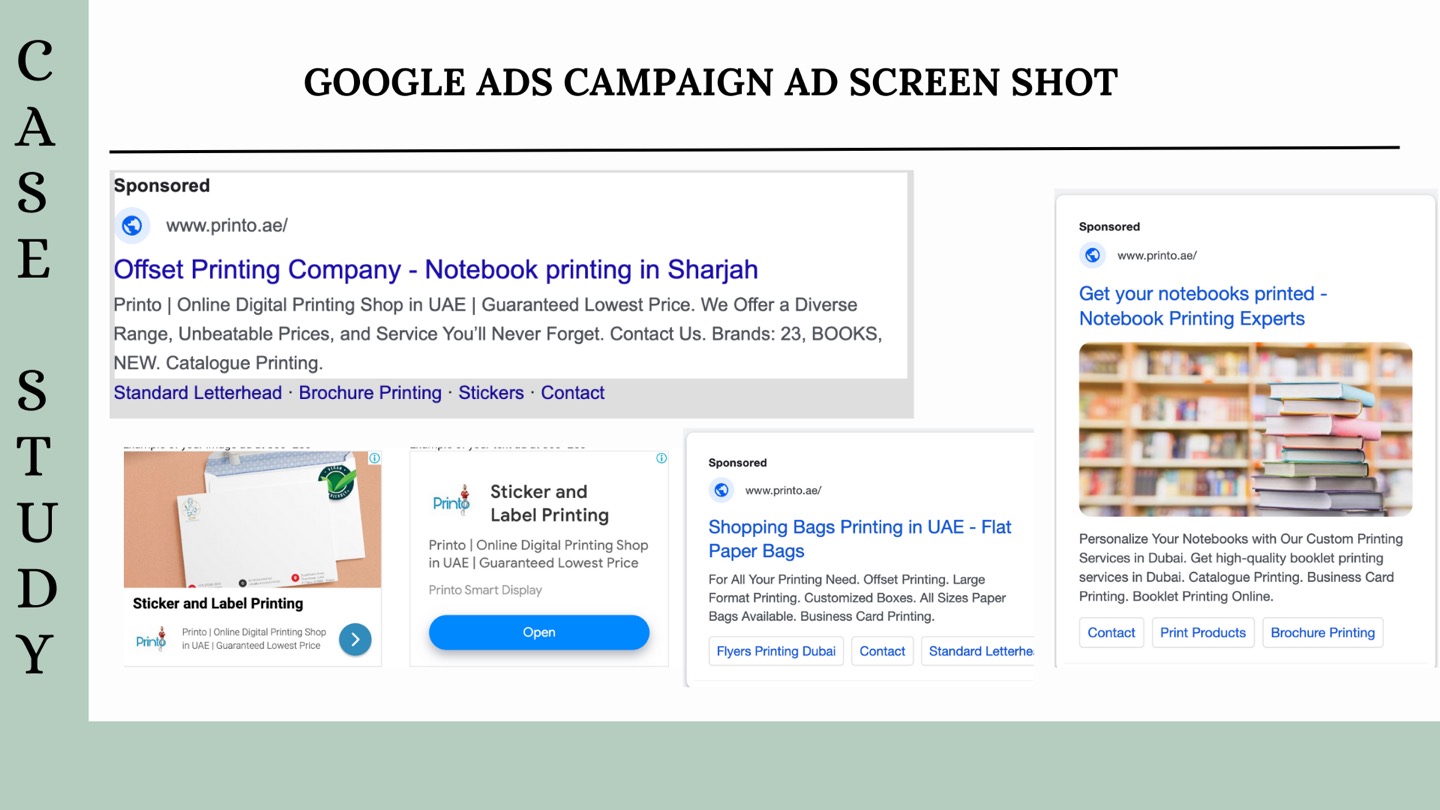Screen dimensions: 1440x810
Task: Click Contact button in the notebook ad
Action: click(x=1111, y=632)
